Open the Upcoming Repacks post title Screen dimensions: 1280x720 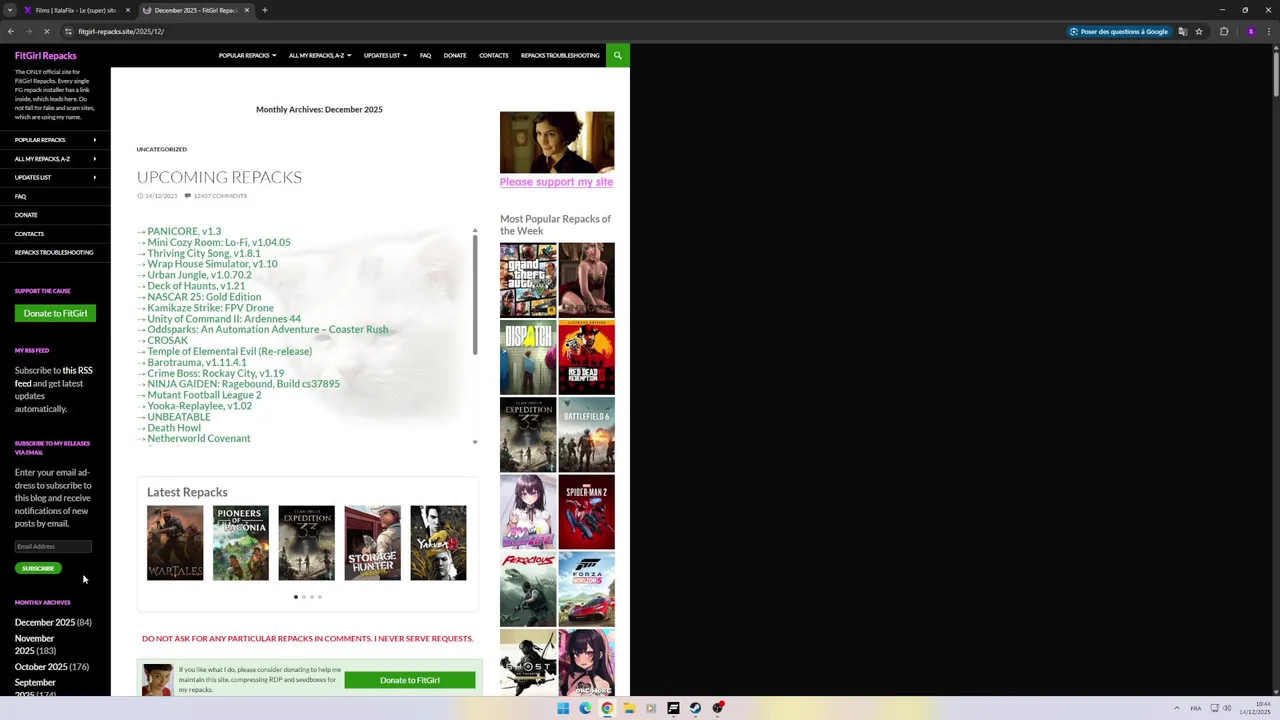coord(219,177)
